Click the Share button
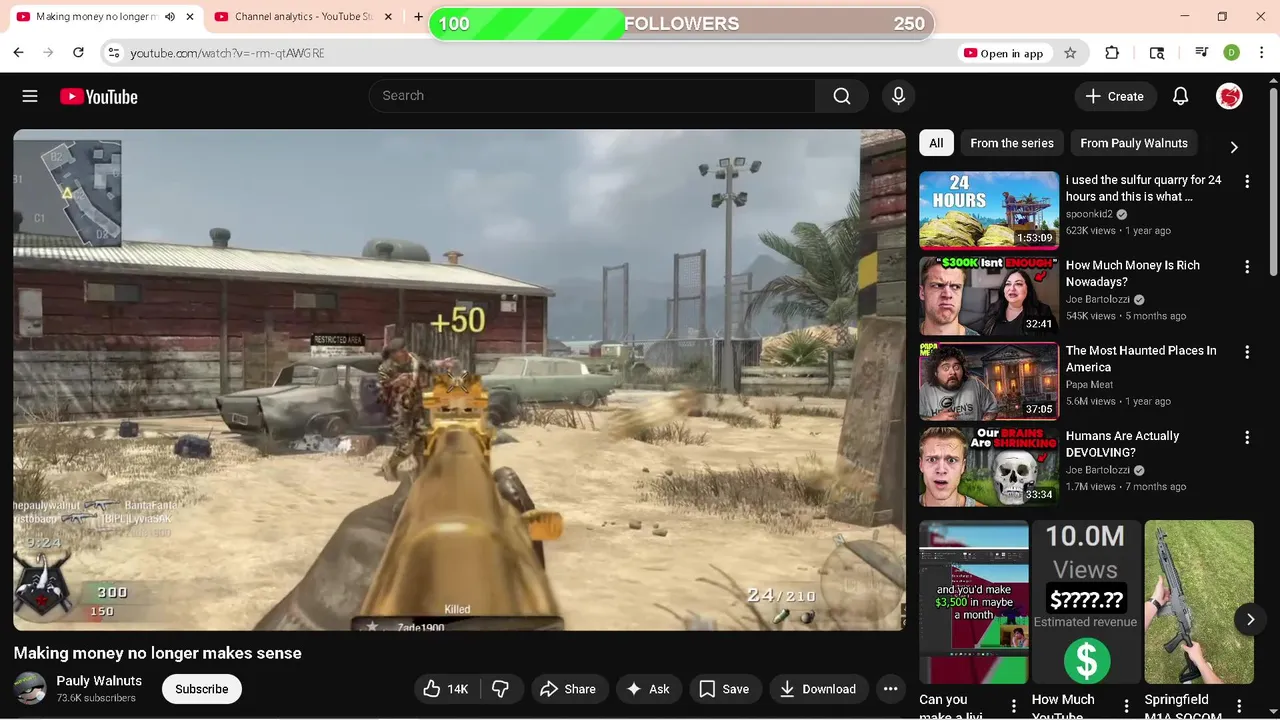This screenshot has width=1280, height=720. coord(568,689)
